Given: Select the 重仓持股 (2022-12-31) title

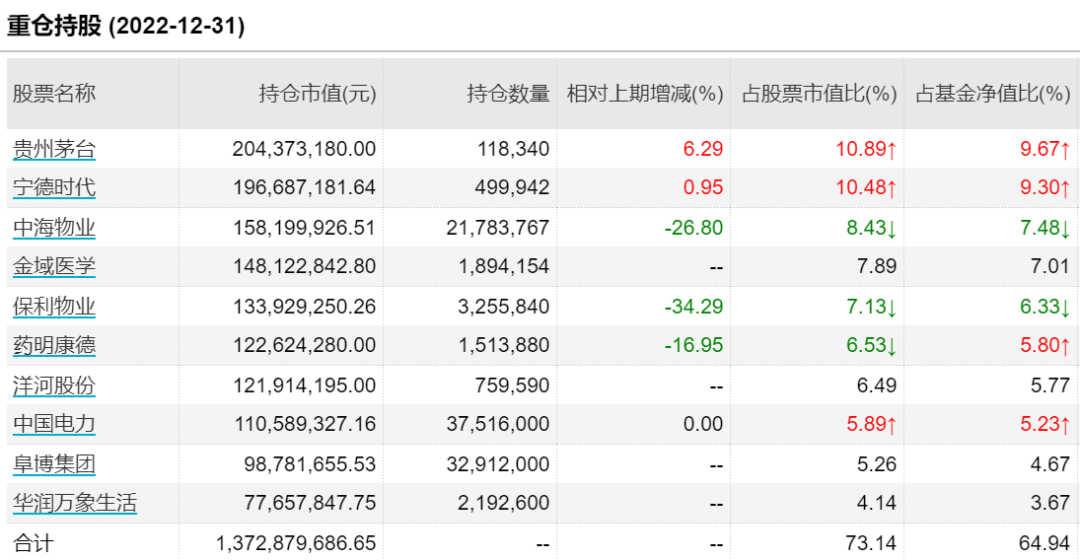Looking at the screenshot, I should tap(126, 26).
